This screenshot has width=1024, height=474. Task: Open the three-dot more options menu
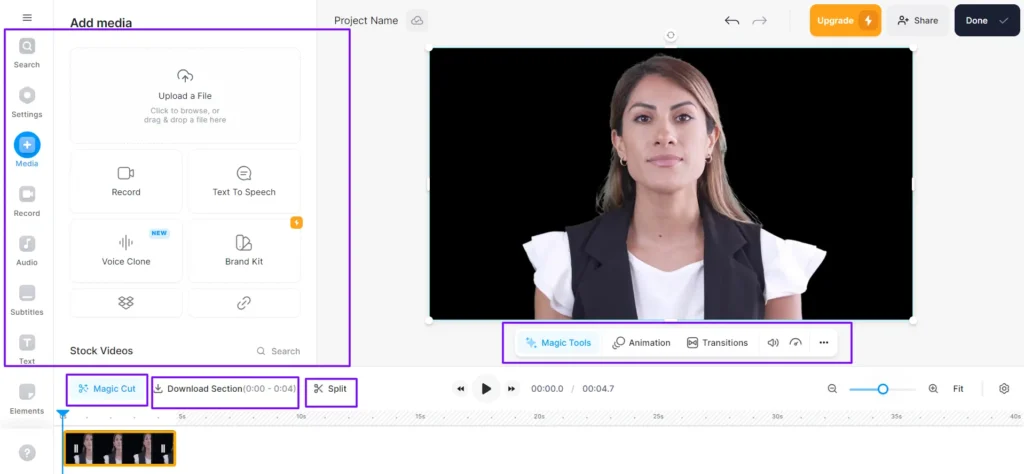[824, 343]
